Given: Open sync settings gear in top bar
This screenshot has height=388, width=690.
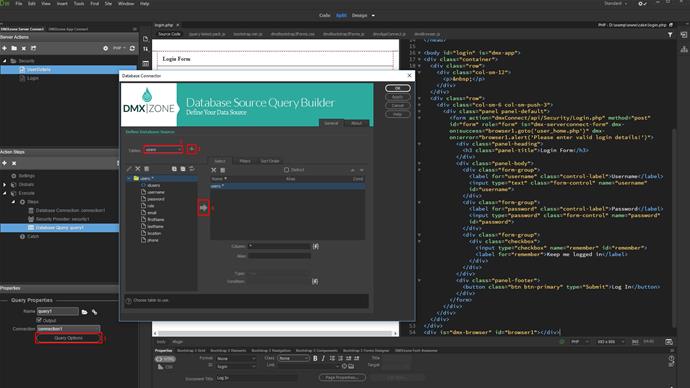Looking at the screenshot, I should [642, 4].
